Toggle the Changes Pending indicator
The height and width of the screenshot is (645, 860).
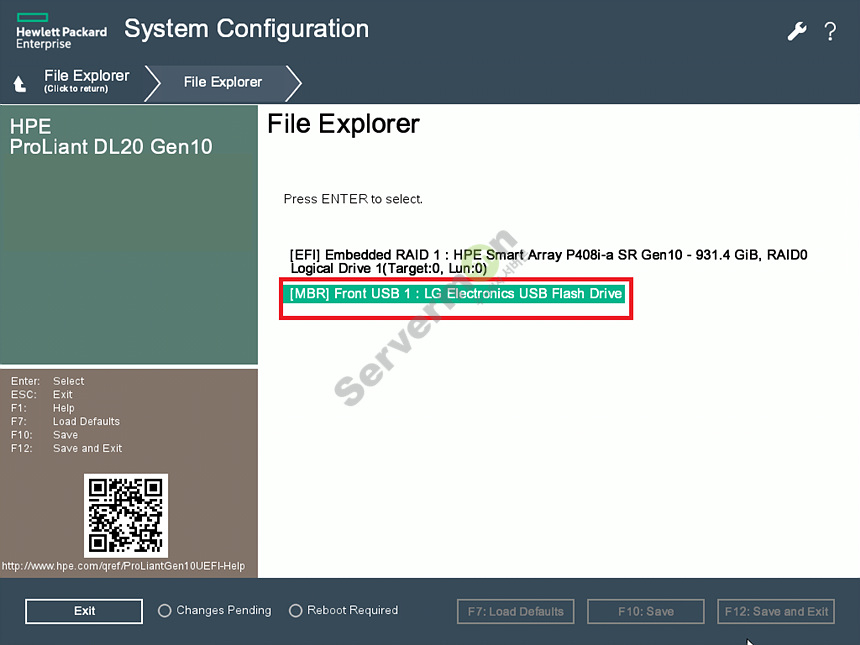[x=214, y=610]
